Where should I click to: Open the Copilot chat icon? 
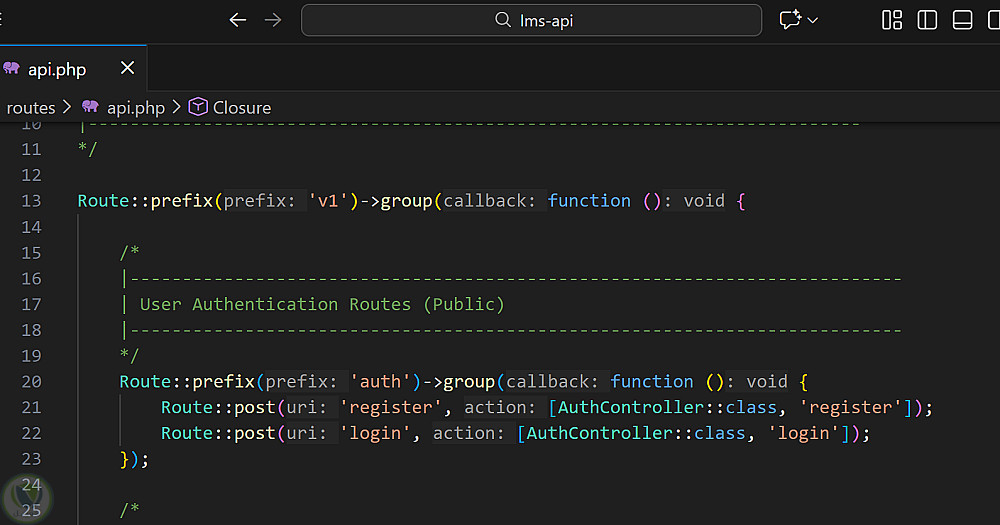point(791,20)
